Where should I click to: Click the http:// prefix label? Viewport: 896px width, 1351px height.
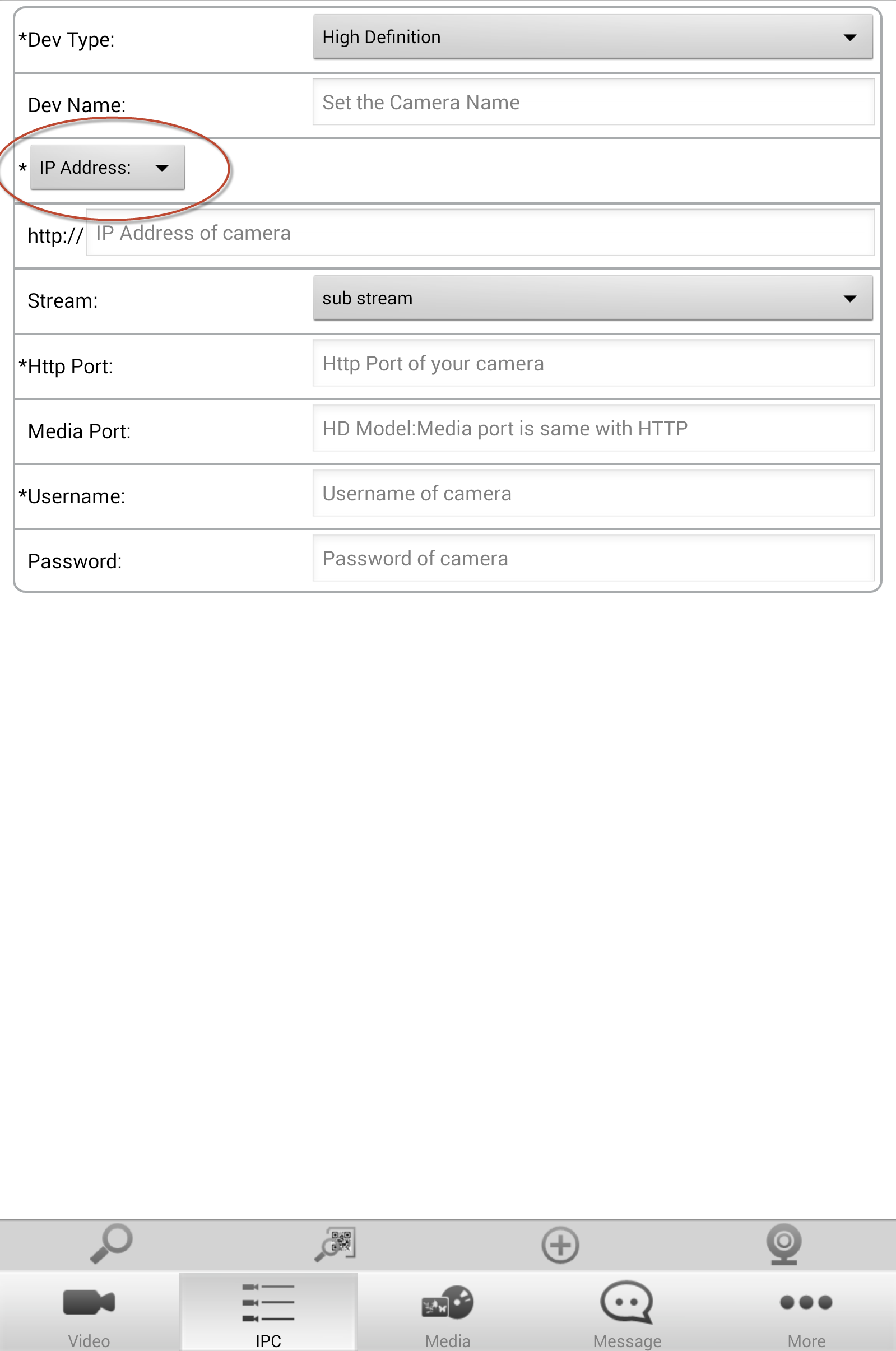coord(55,235)
